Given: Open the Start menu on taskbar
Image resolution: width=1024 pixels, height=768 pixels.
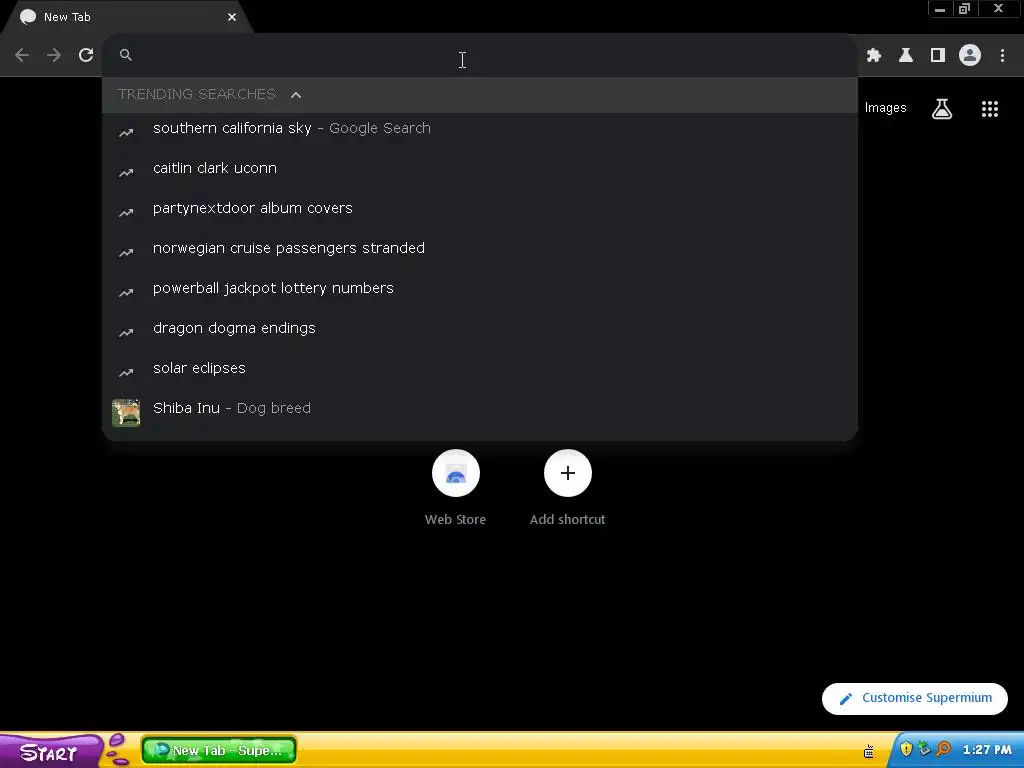Looking at the screenshot, I should point(49,751).
